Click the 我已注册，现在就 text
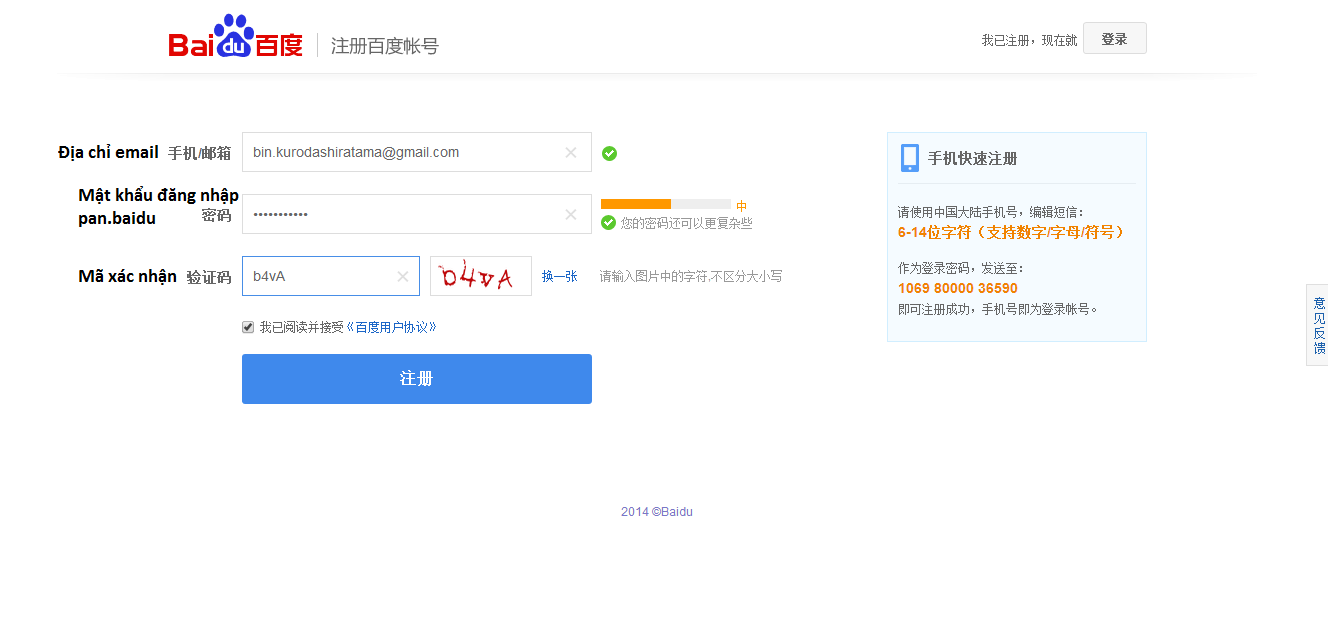Viewport: 1328px width, 637px height. (x=1029, y=40)
